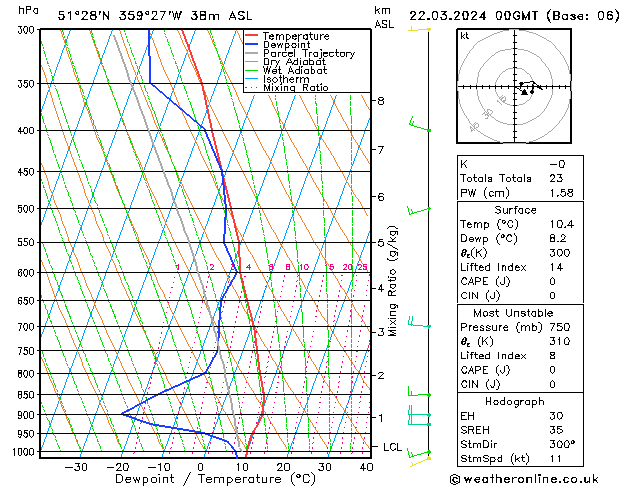Click the CAPE value under Surface
Image resolution: width=629 pixels, height=486 pixels.
tap(552, 281)
